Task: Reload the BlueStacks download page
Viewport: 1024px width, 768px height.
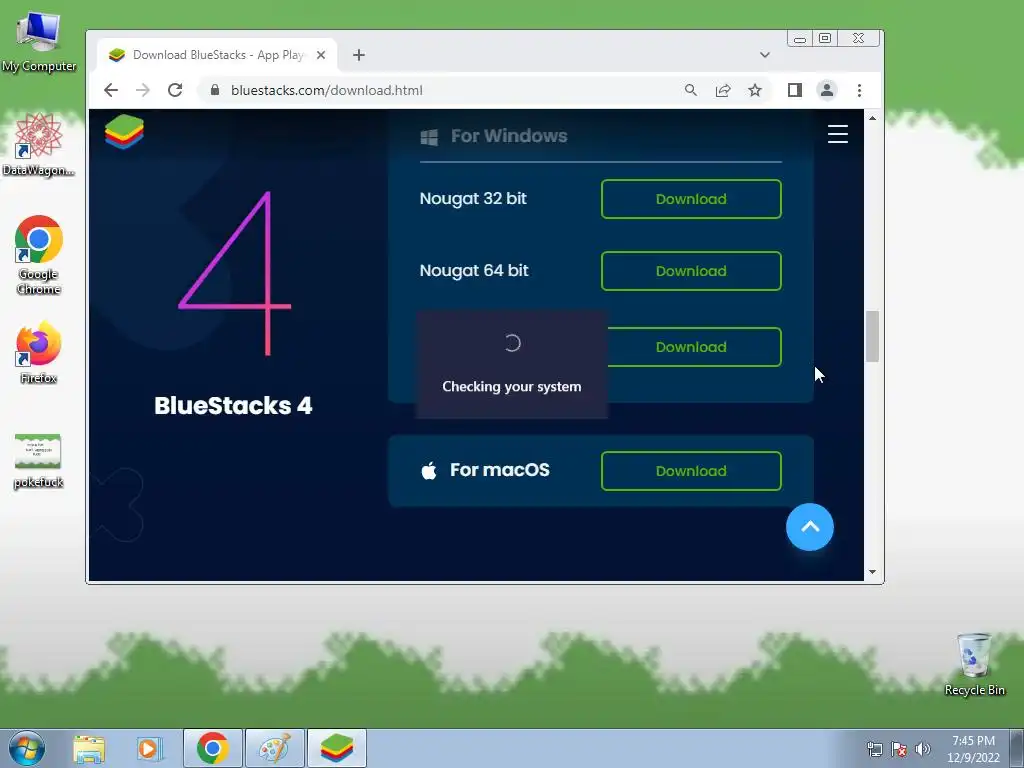Action: pyautogui.click(x=175, y=90)
